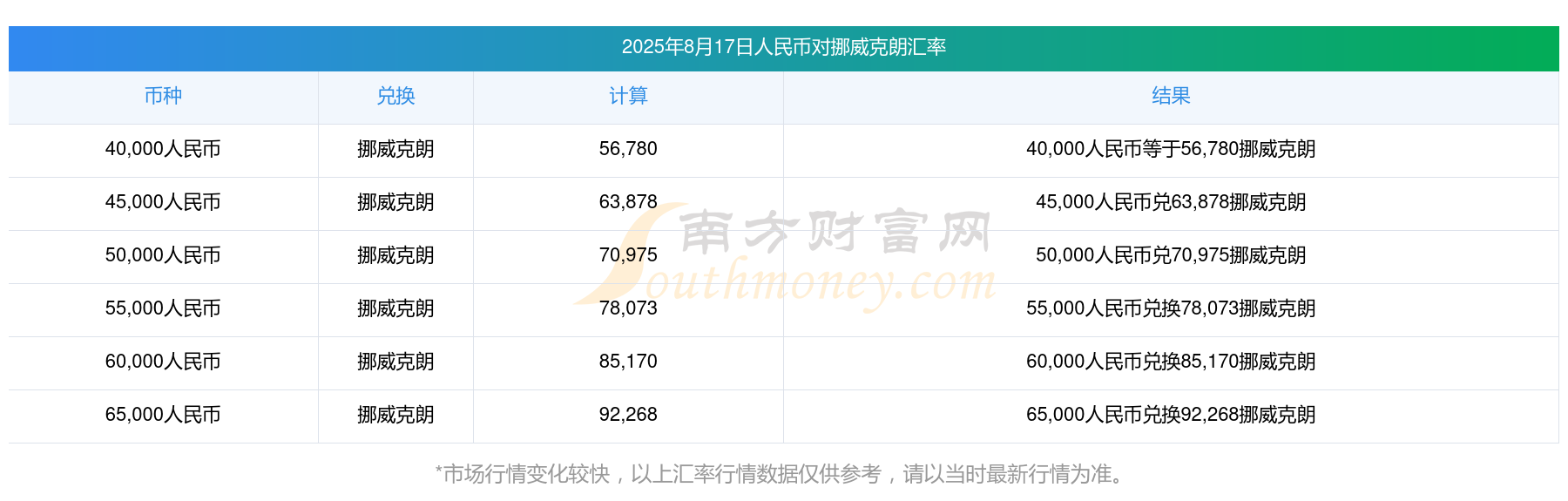Image resolution: width=1568 pixels, height=501 pixels.
Task: Click 挪威克朗 in the 55,000人民币 row
Action: point(395,308)
